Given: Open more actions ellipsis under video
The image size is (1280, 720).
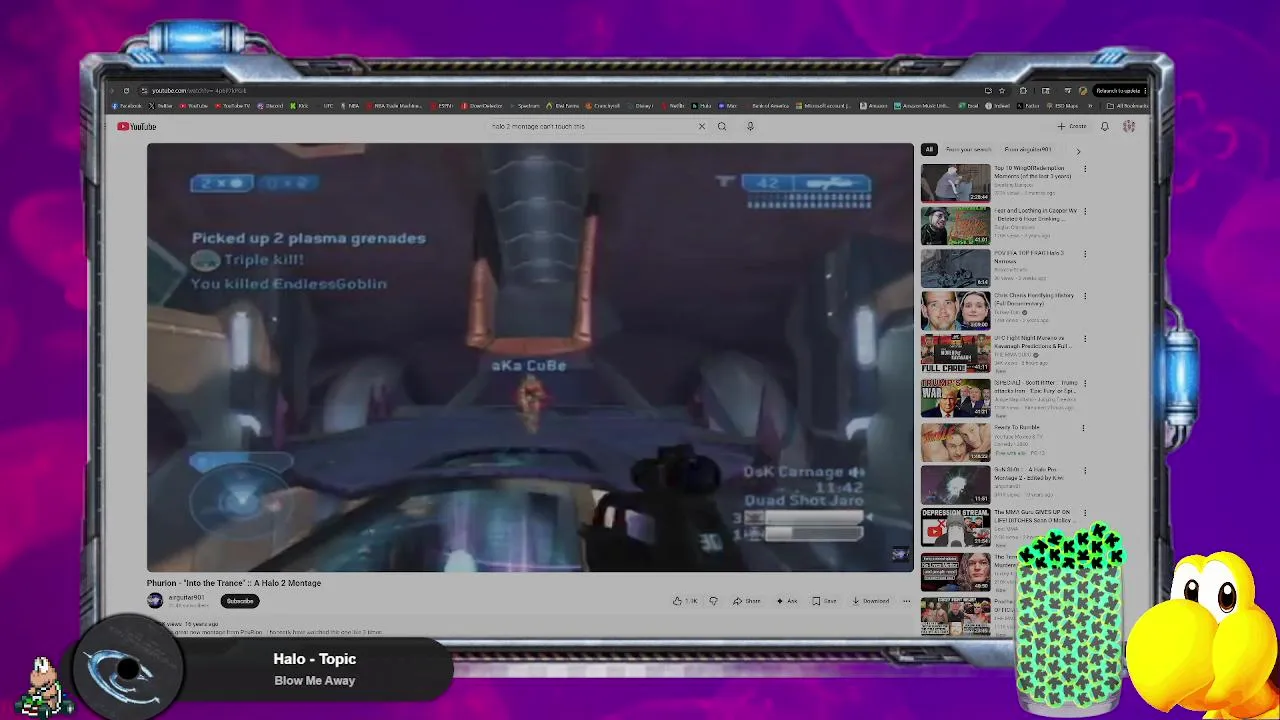Looking at the screenshot, I should (x=906, y=601).
